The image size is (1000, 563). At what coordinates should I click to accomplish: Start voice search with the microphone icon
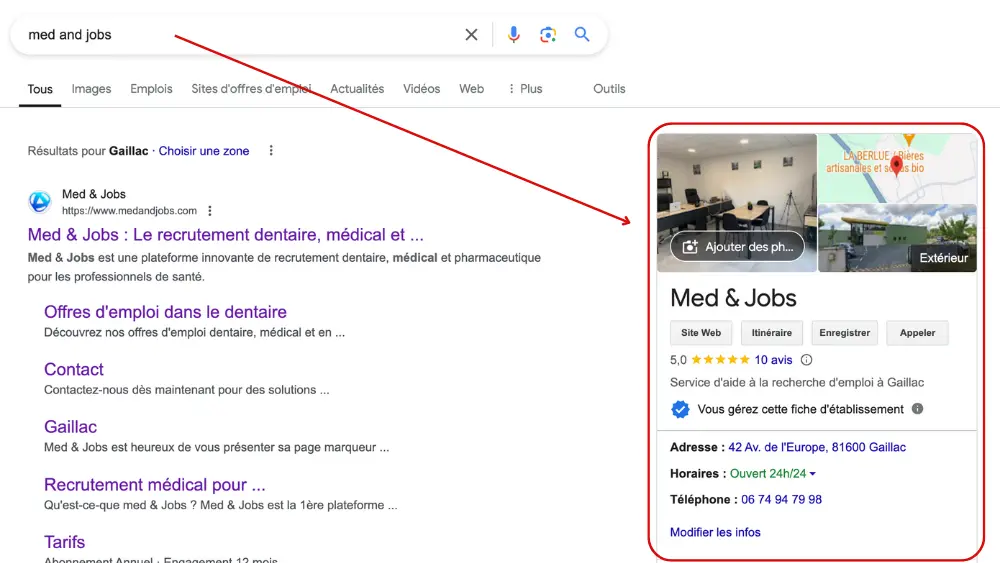[513, 34]
